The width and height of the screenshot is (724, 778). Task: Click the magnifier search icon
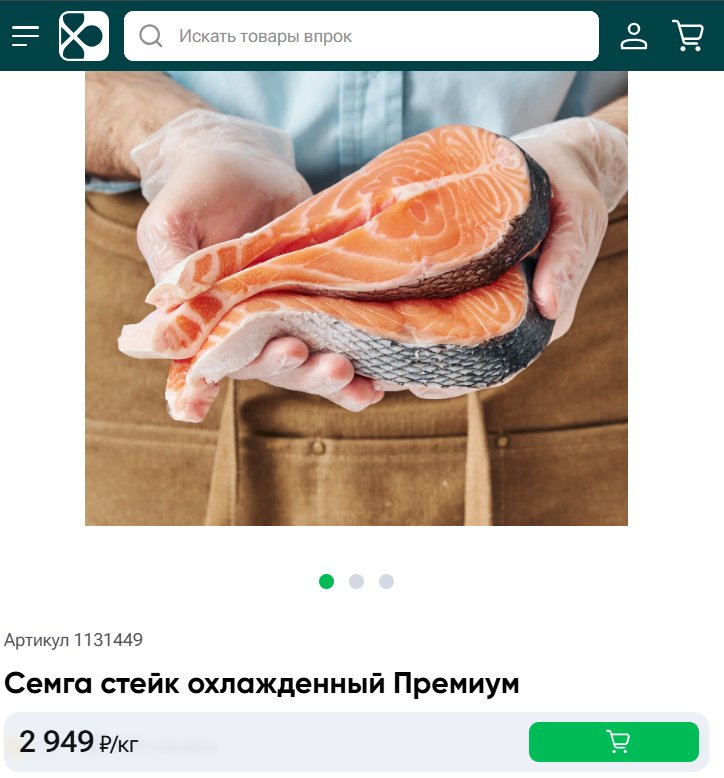pyautogui.click(x=150, y=36)
